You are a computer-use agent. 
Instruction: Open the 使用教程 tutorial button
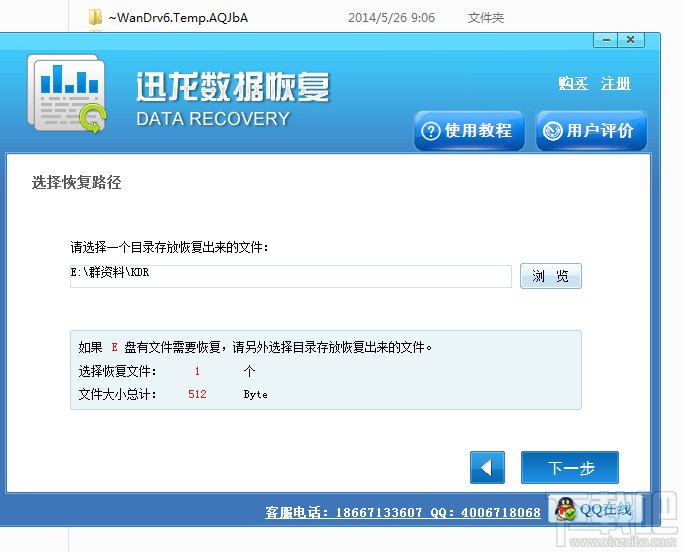pyautogui.click(x=469, y=131)
